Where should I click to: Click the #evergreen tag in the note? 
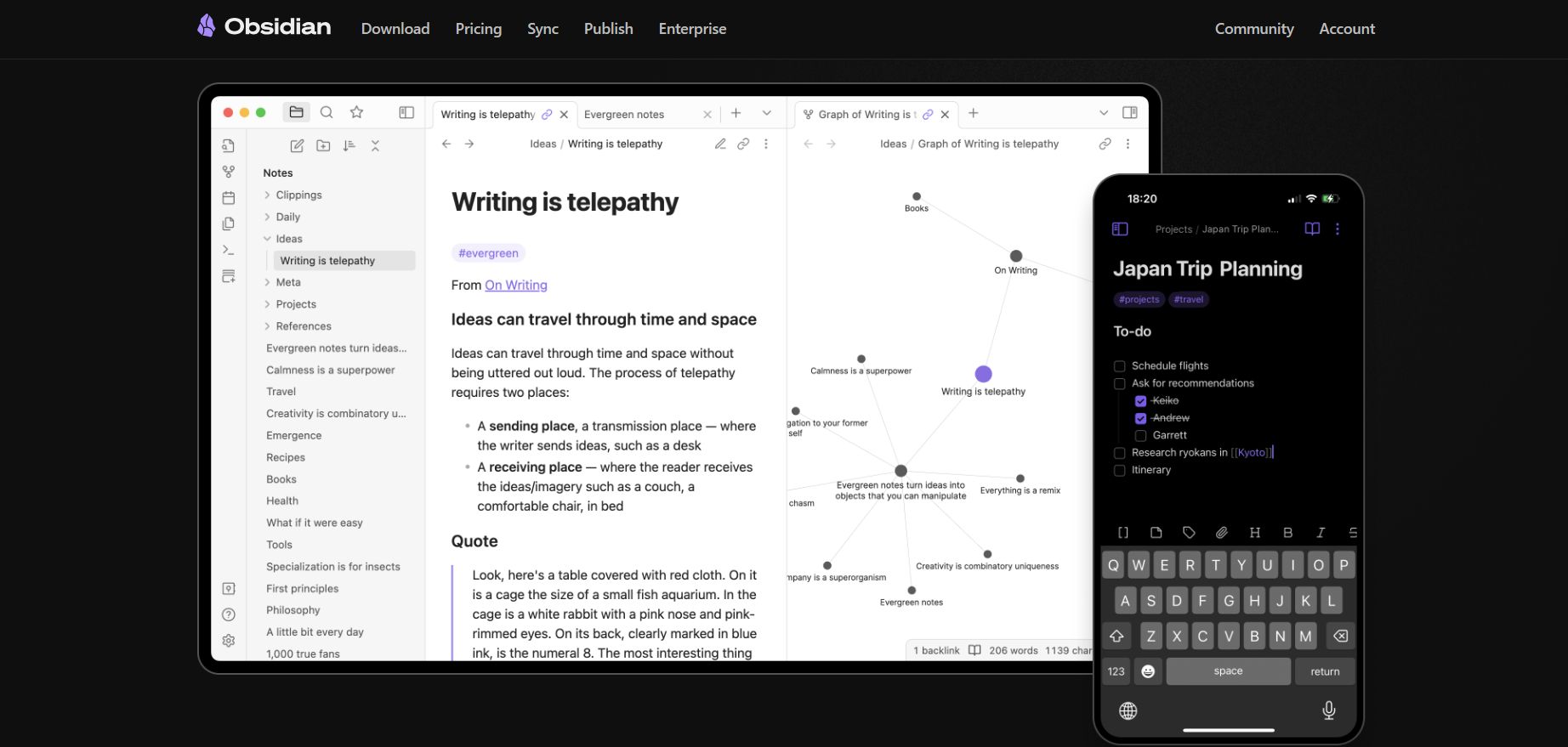pyautogui.click(x=488, y=253)
